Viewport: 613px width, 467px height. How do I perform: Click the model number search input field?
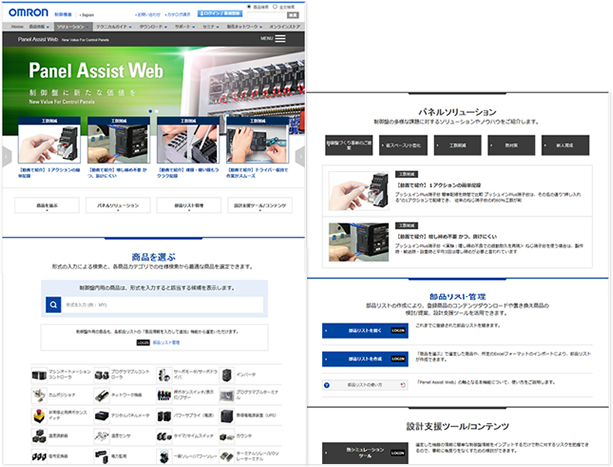pyautogui.click(x=162, y=304)
